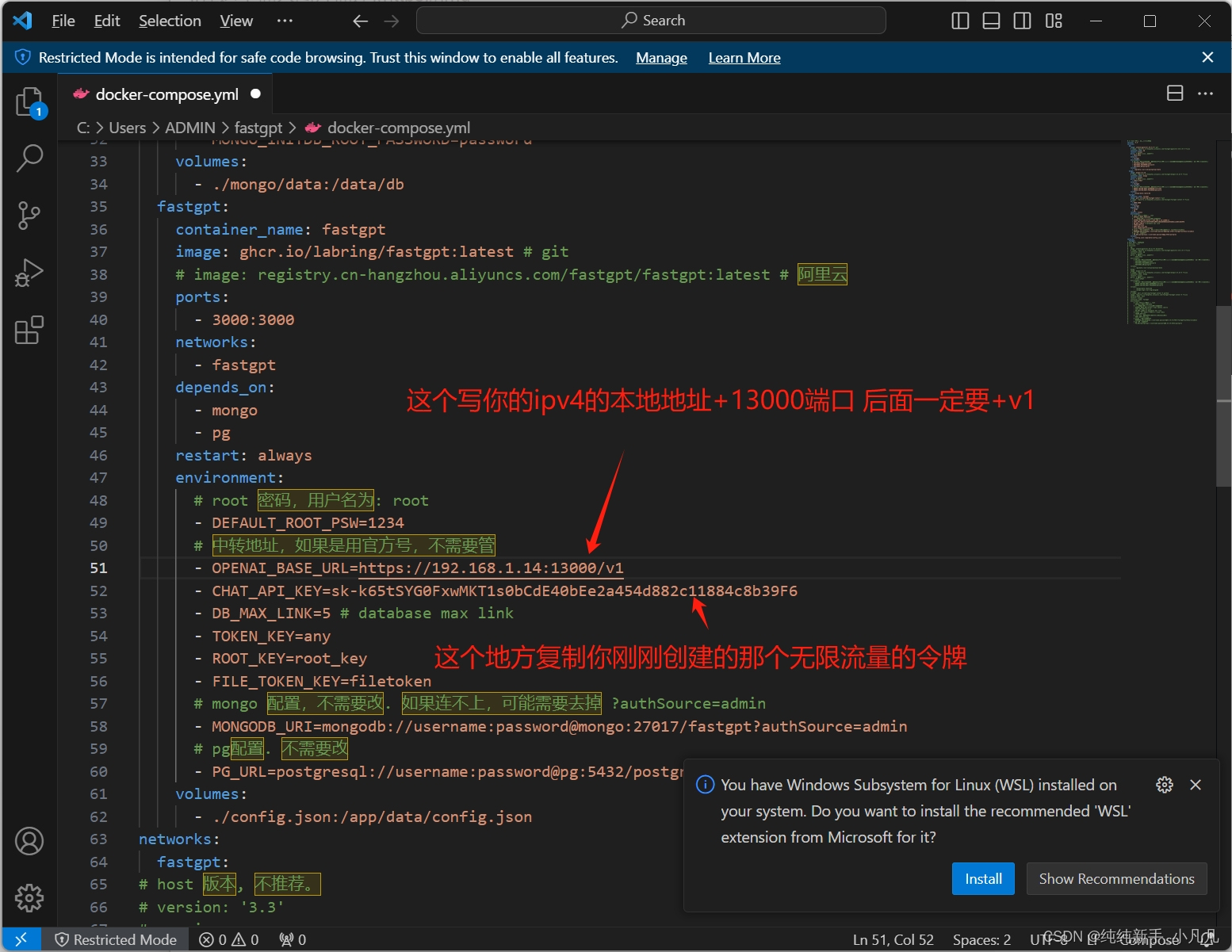Toggle the secondary sidebar layout icon
The height and width of the screenshot is (952, 1232).
coord(1023,21)
